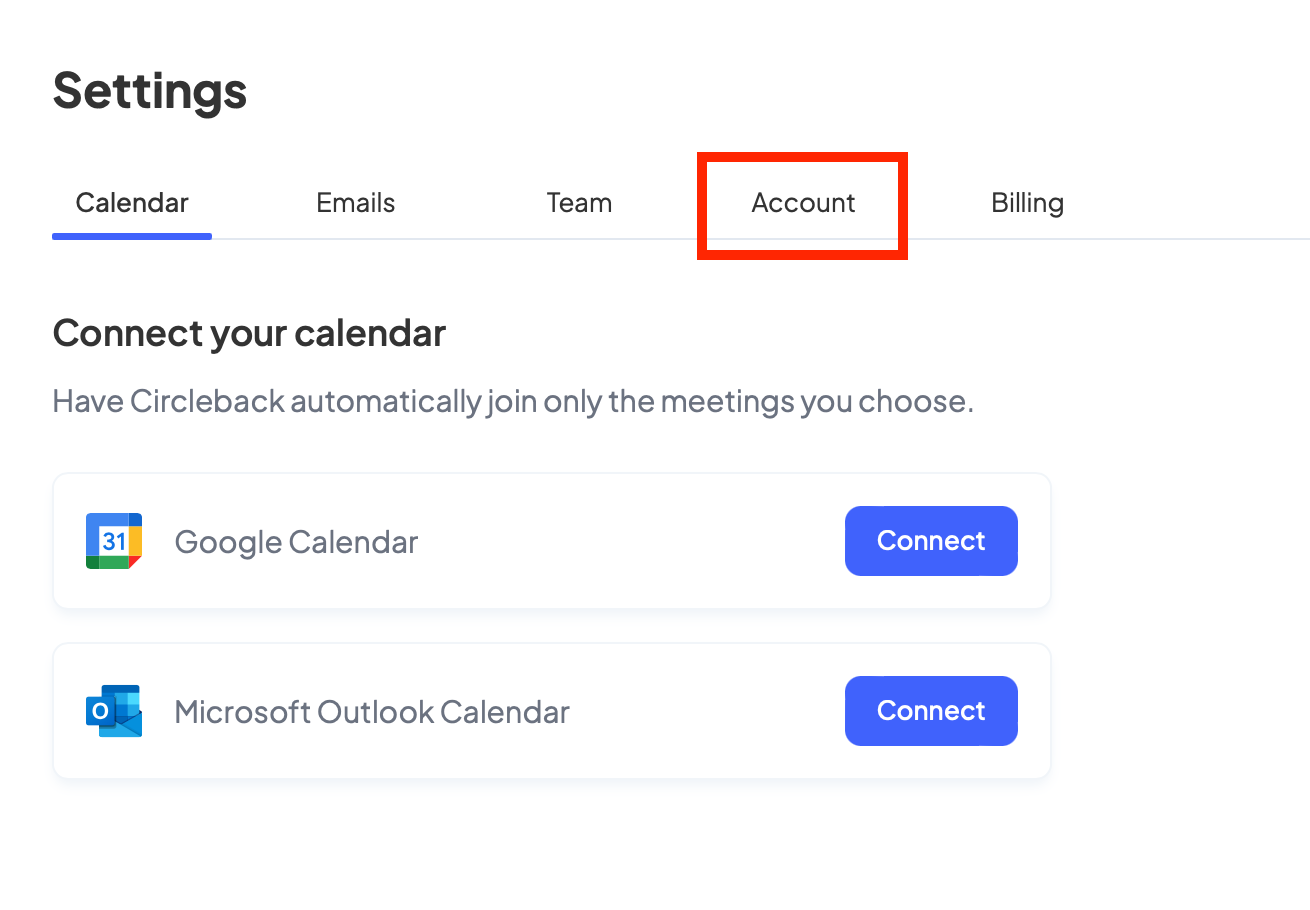Viewport: 1310px width, 910px height.
Task: Click the Microsoft Outlook logo icon
Action: 114,711
